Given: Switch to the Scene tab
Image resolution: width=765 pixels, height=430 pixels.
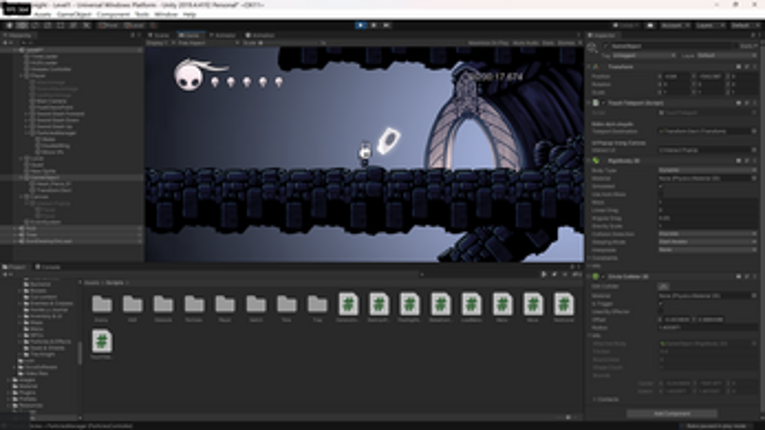Looking at the screenshot, I should [160, 35].
